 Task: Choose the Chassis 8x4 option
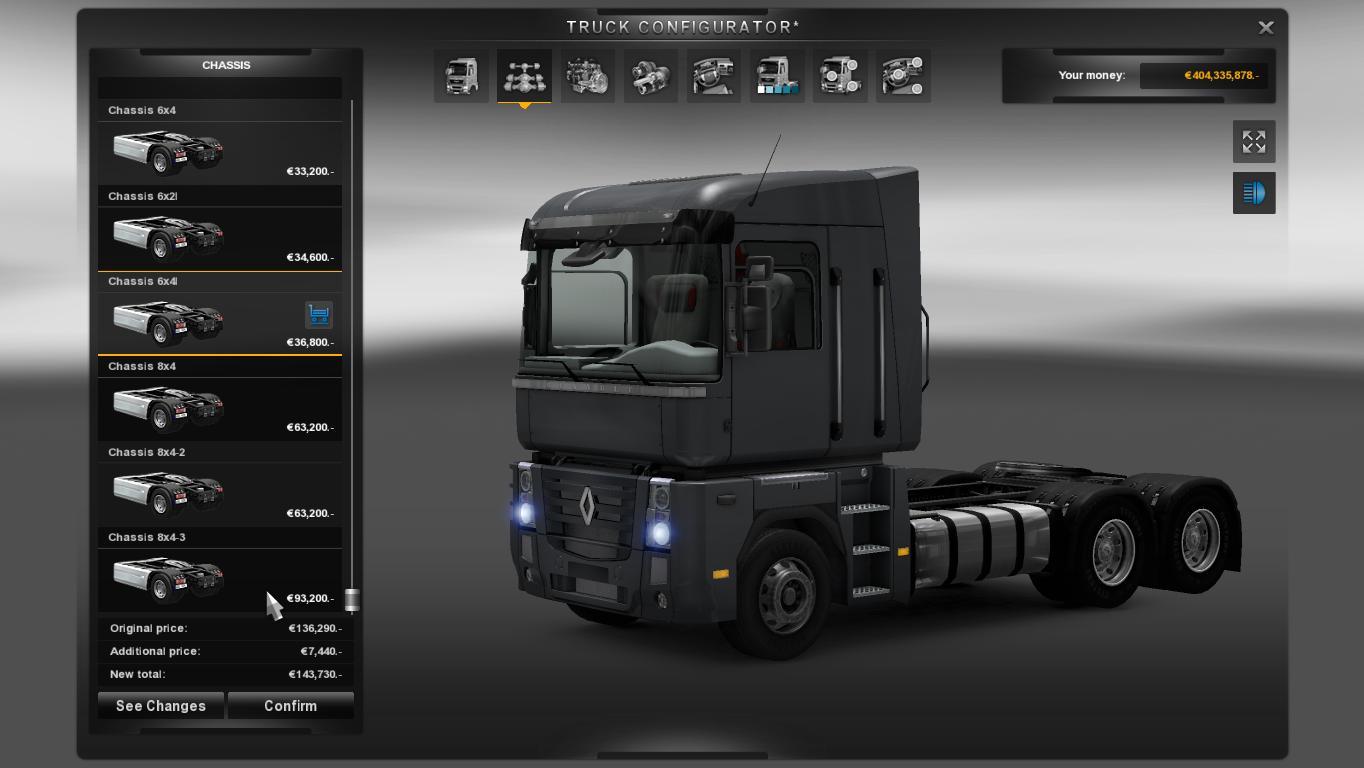pyautogui.click(x=219, y=407)
